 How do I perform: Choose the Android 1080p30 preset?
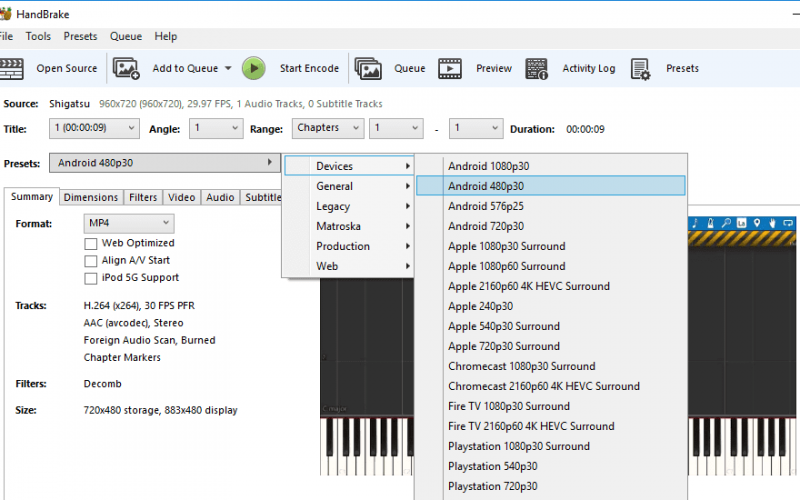click(x=551, y=166)
